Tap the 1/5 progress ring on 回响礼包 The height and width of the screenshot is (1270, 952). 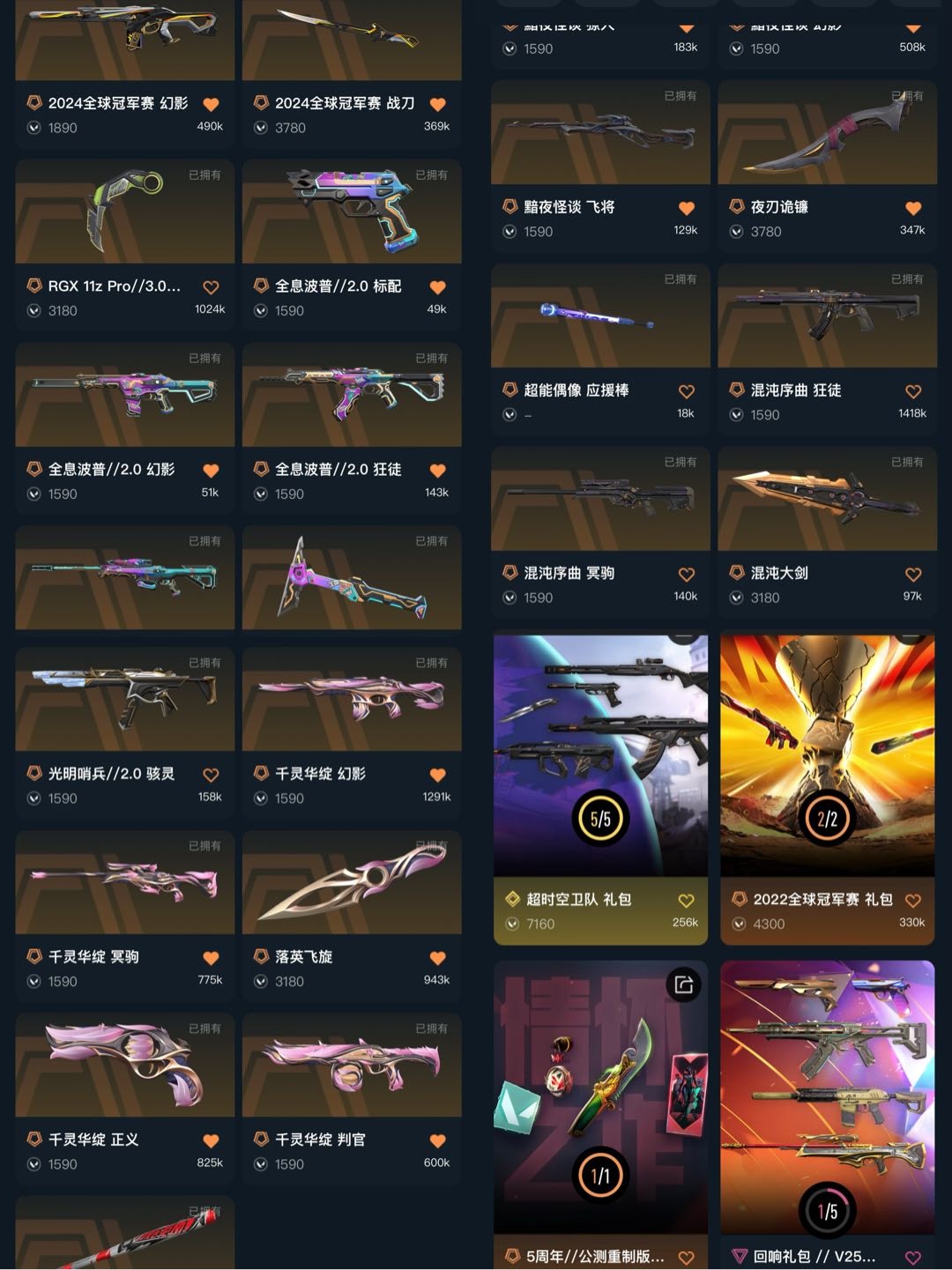pos(827,1211)
